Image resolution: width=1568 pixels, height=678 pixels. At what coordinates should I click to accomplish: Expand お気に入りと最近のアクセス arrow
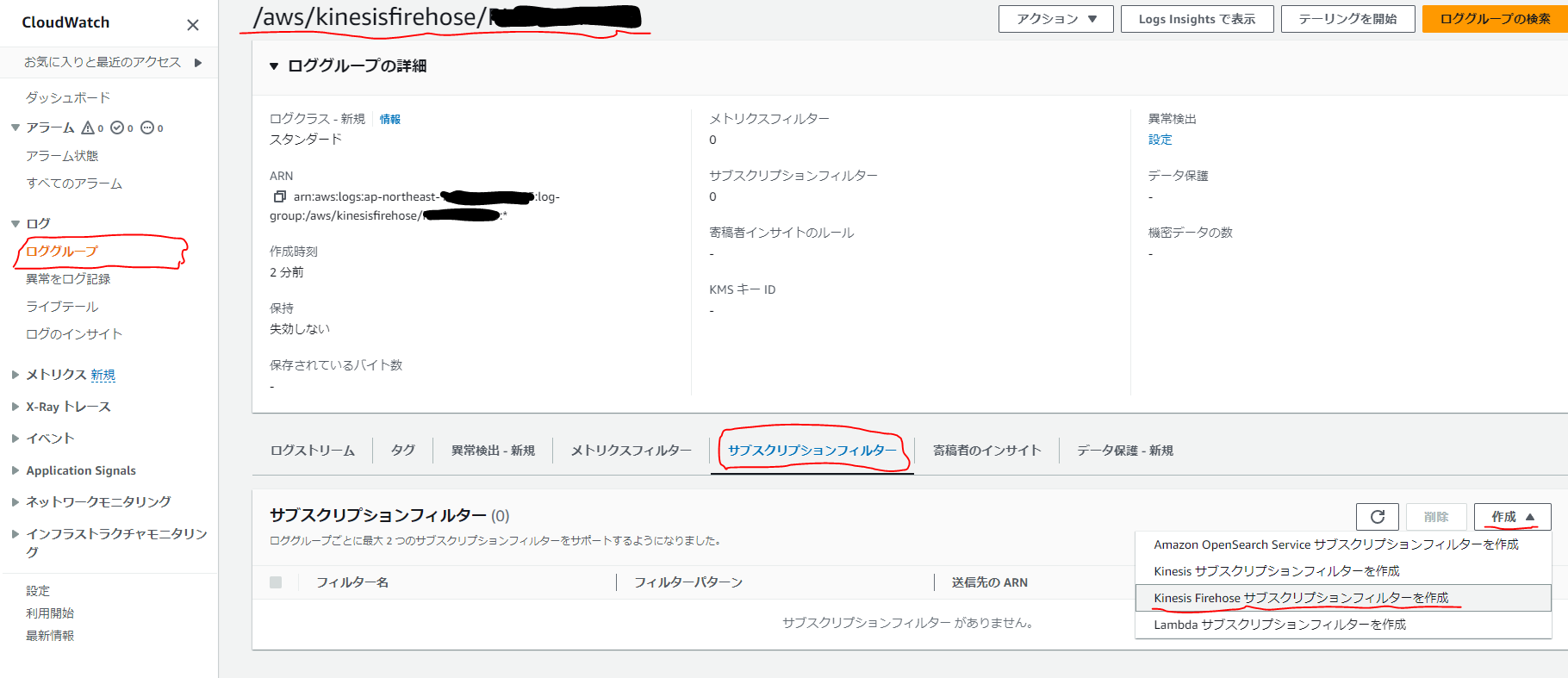(x=198, y=62)
